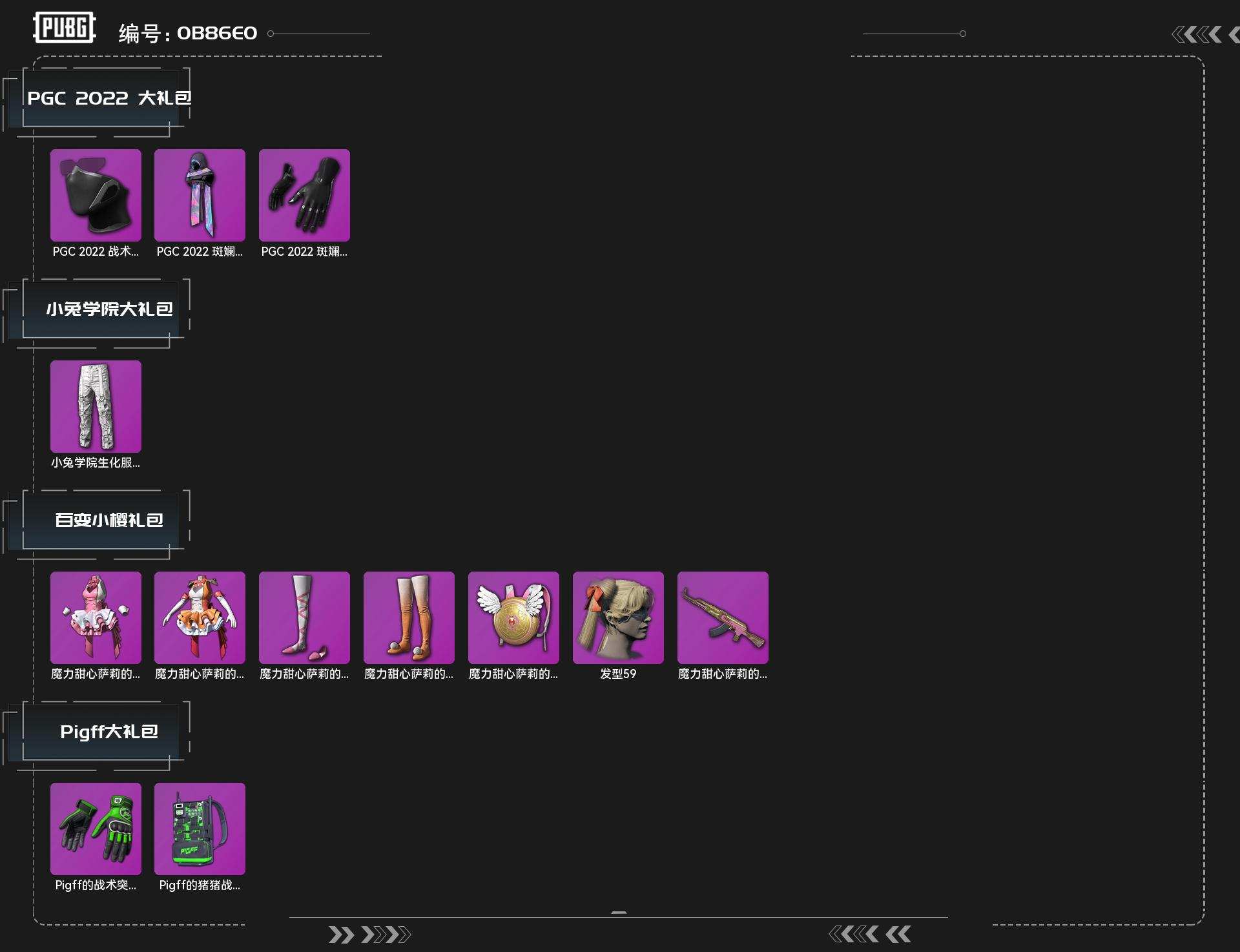1240x952 pixels.
Task: Click the bottom-left forward chevron arrows
Action: coord(369,935)
